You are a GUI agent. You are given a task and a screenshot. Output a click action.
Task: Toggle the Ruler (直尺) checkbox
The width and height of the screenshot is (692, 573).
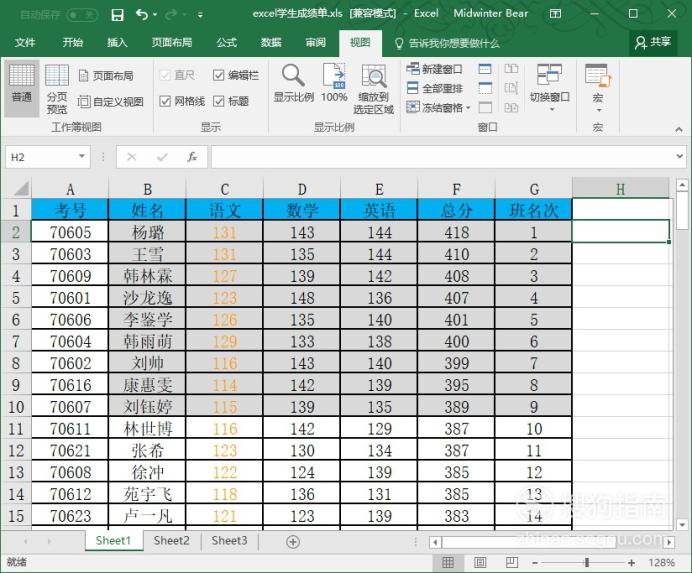pos(165,75)
